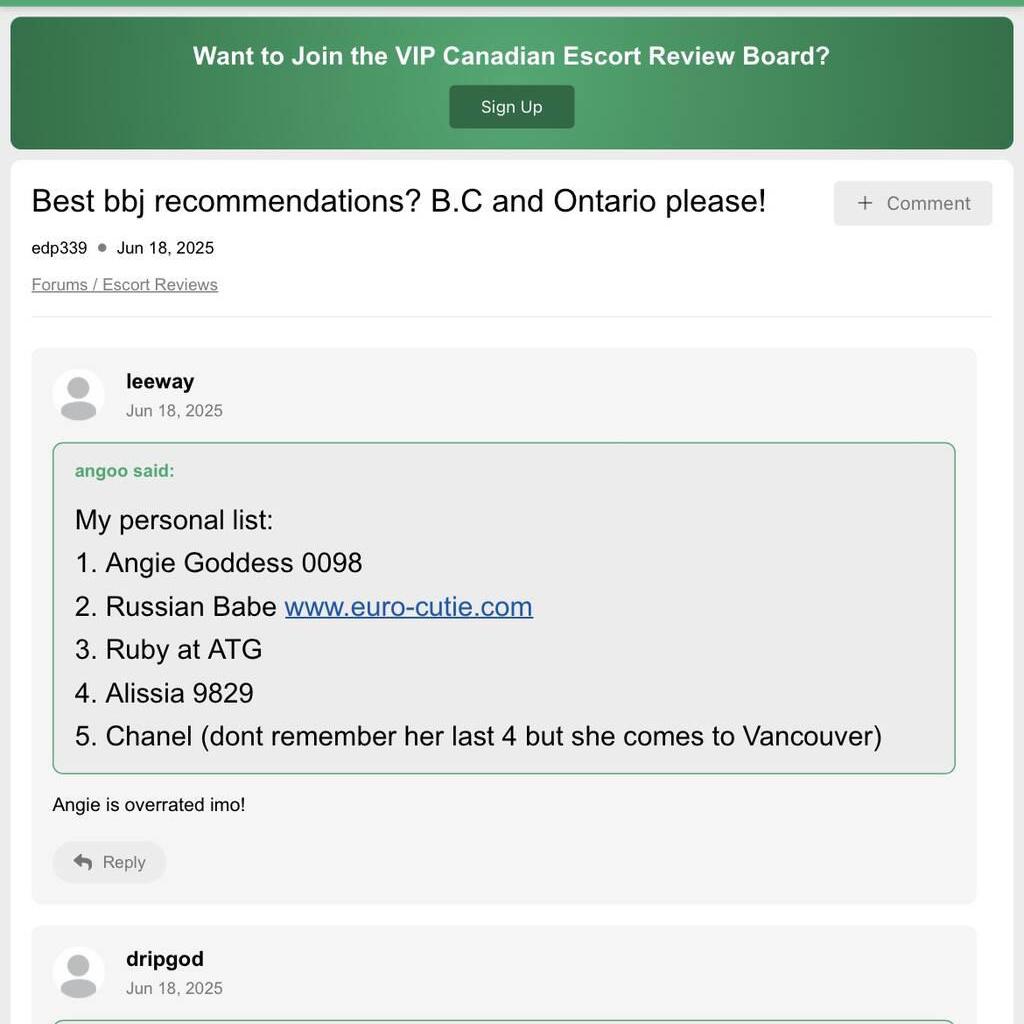Image resolution: width=1024 pixels, height=1024 pixels.
Task: Click the "Angie is overrated imo!" comment text
Action: tap(149, 805)
